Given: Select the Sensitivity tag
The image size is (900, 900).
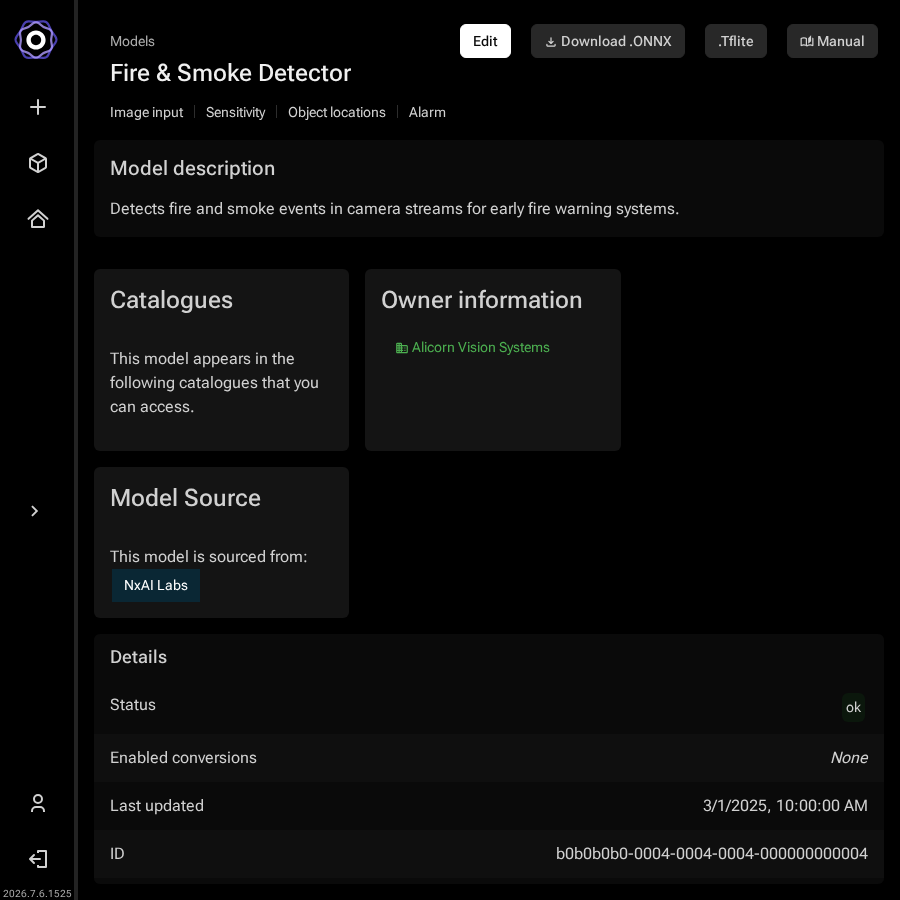Looking at the screenshot, I should coord(235,112).
